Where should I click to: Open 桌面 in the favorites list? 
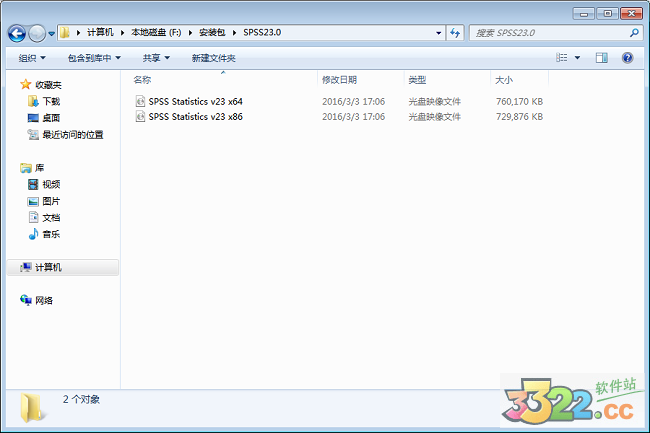tap(51, 118)
